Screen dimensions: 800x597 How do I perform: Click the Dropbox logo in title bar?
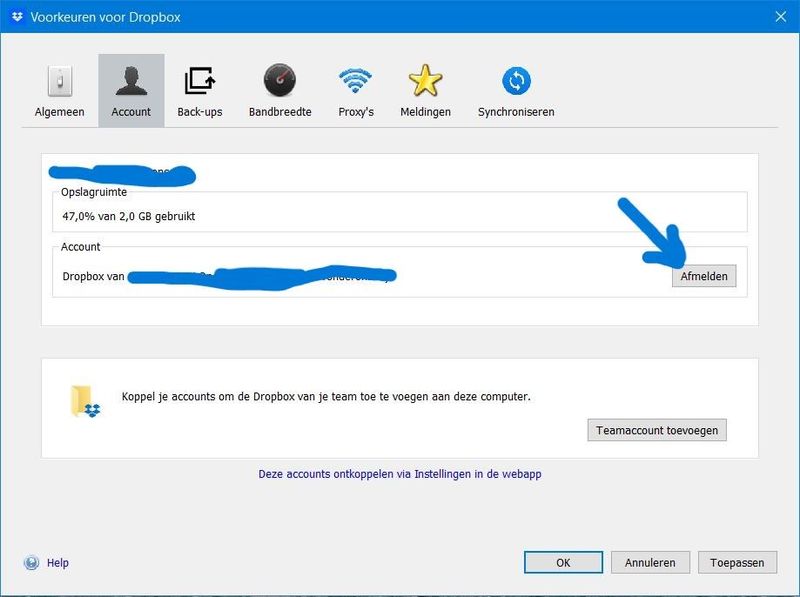(x=15, y=17)
